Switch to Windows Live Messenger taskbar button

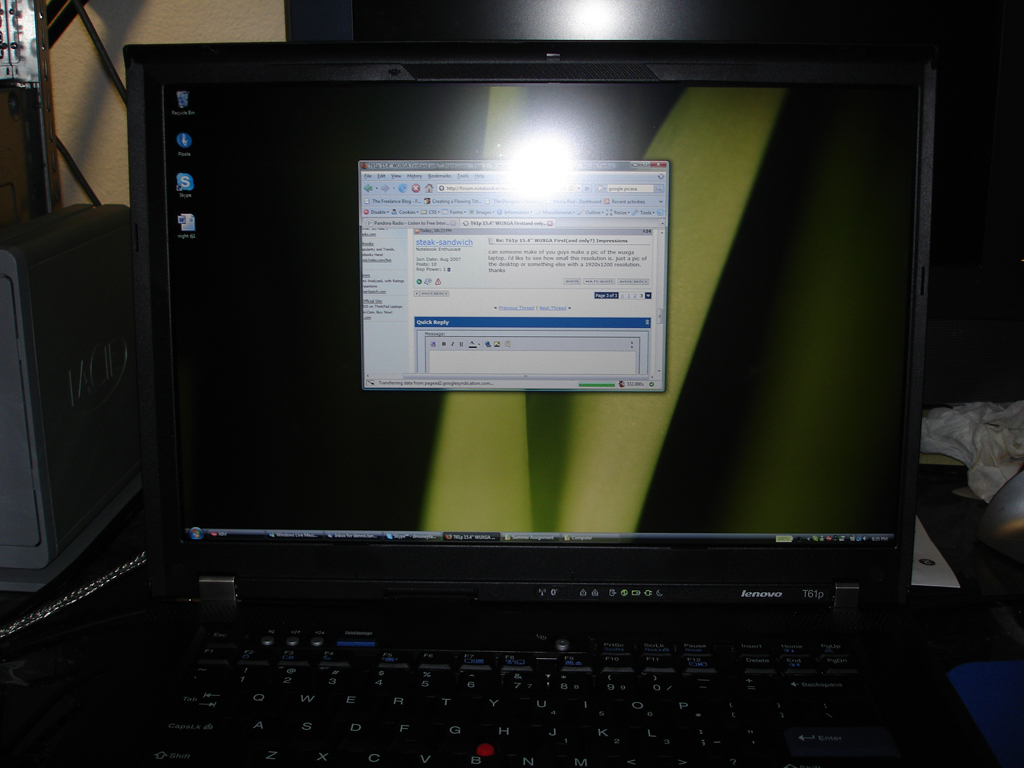pos(295,536)
